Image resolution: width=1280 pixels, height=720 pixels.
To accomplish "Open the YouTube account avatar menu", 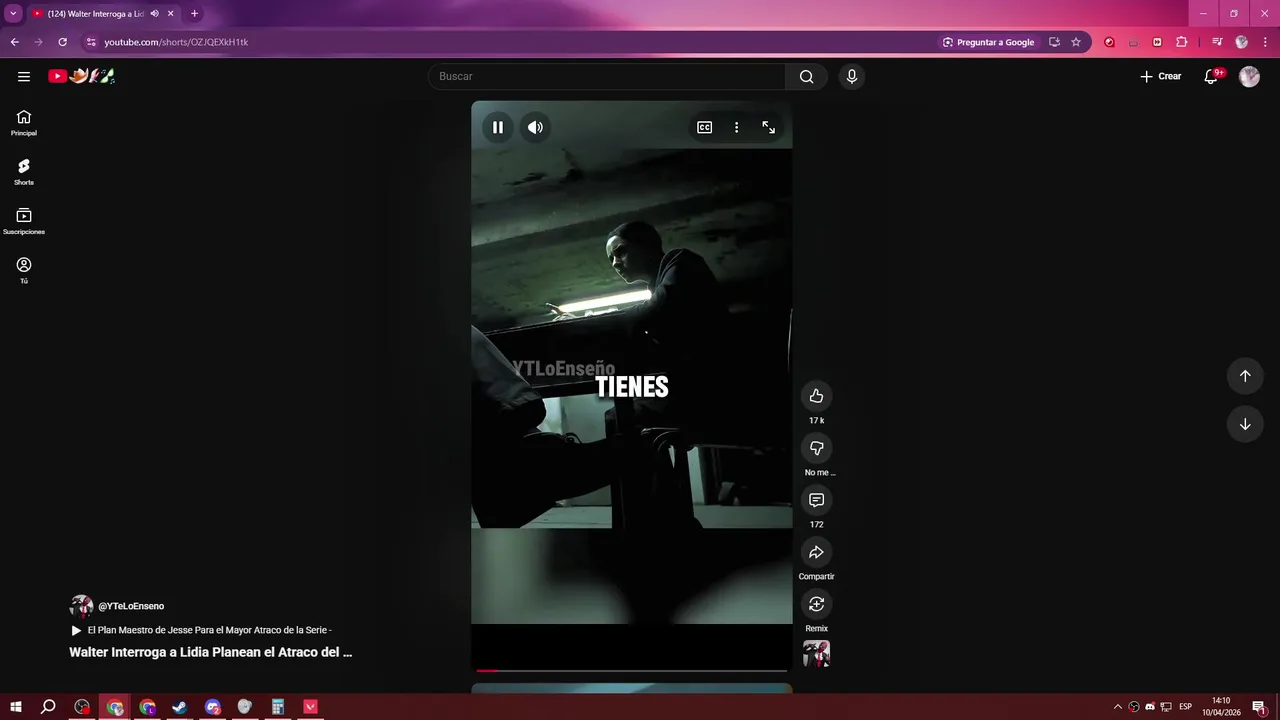I will 1249,76.
